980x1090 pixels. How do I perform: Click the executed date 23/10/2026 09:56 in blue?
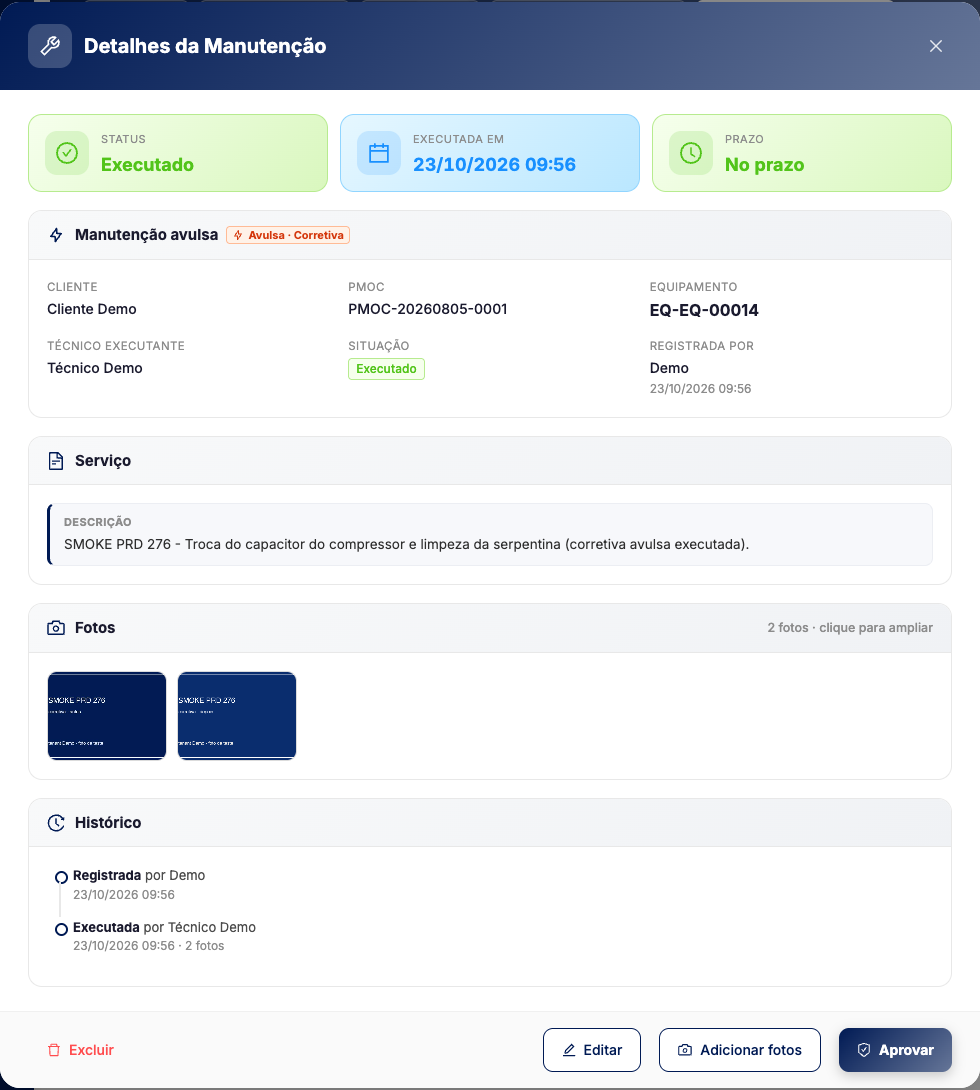tap(494, 164)
